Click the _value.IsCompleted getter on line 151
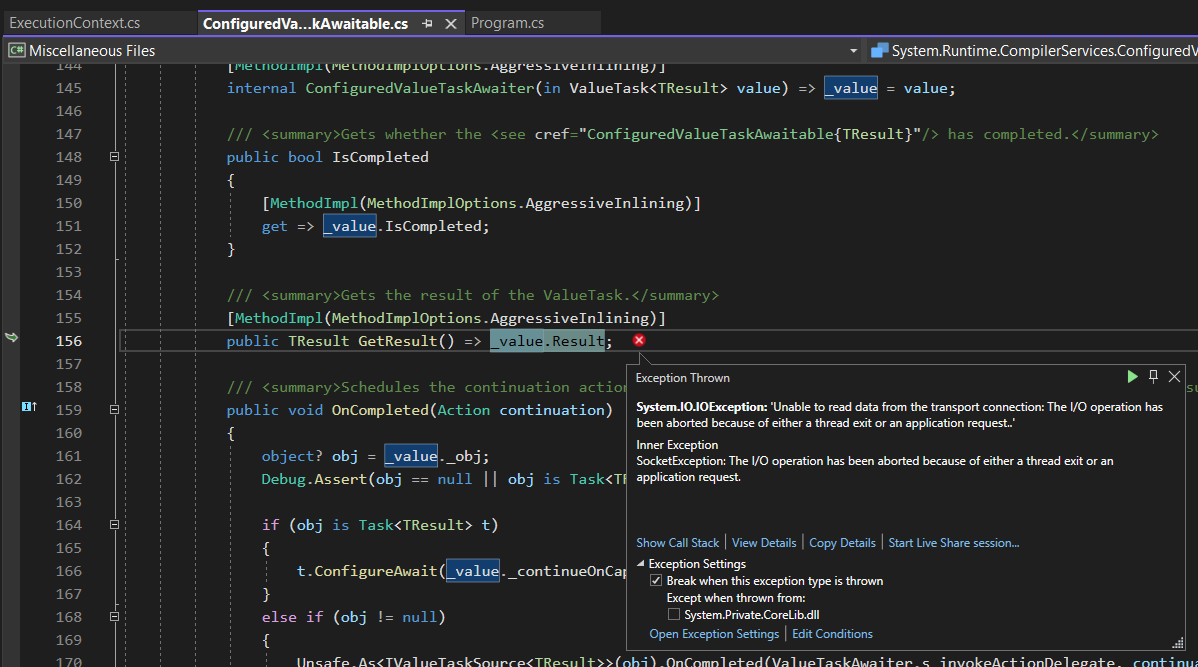The width and height of the screenshot is (1198, 667). coord(406,226)
